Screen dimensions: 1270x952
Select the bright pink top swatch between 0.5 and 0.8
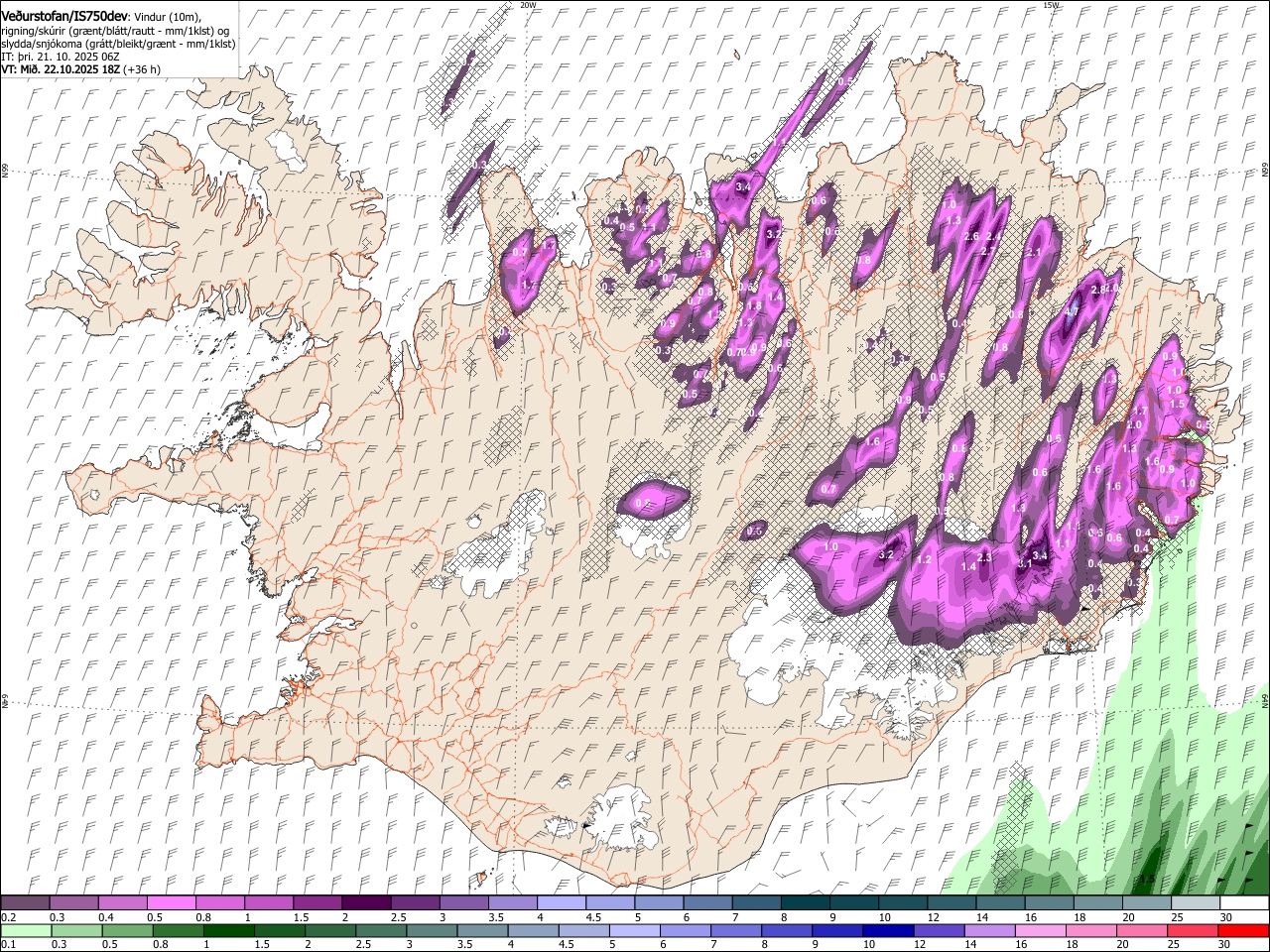pos(172,903)
